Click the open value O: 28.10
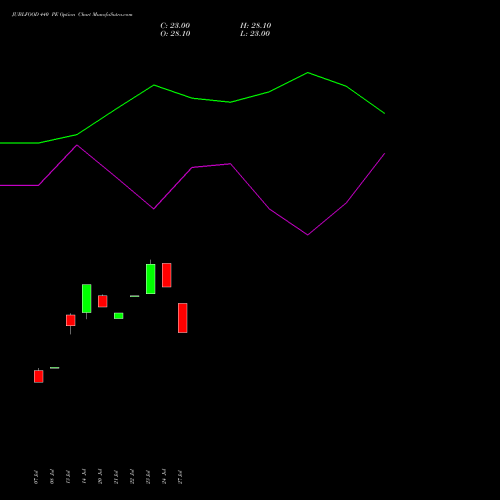500x500 pixels. [175, 34]
